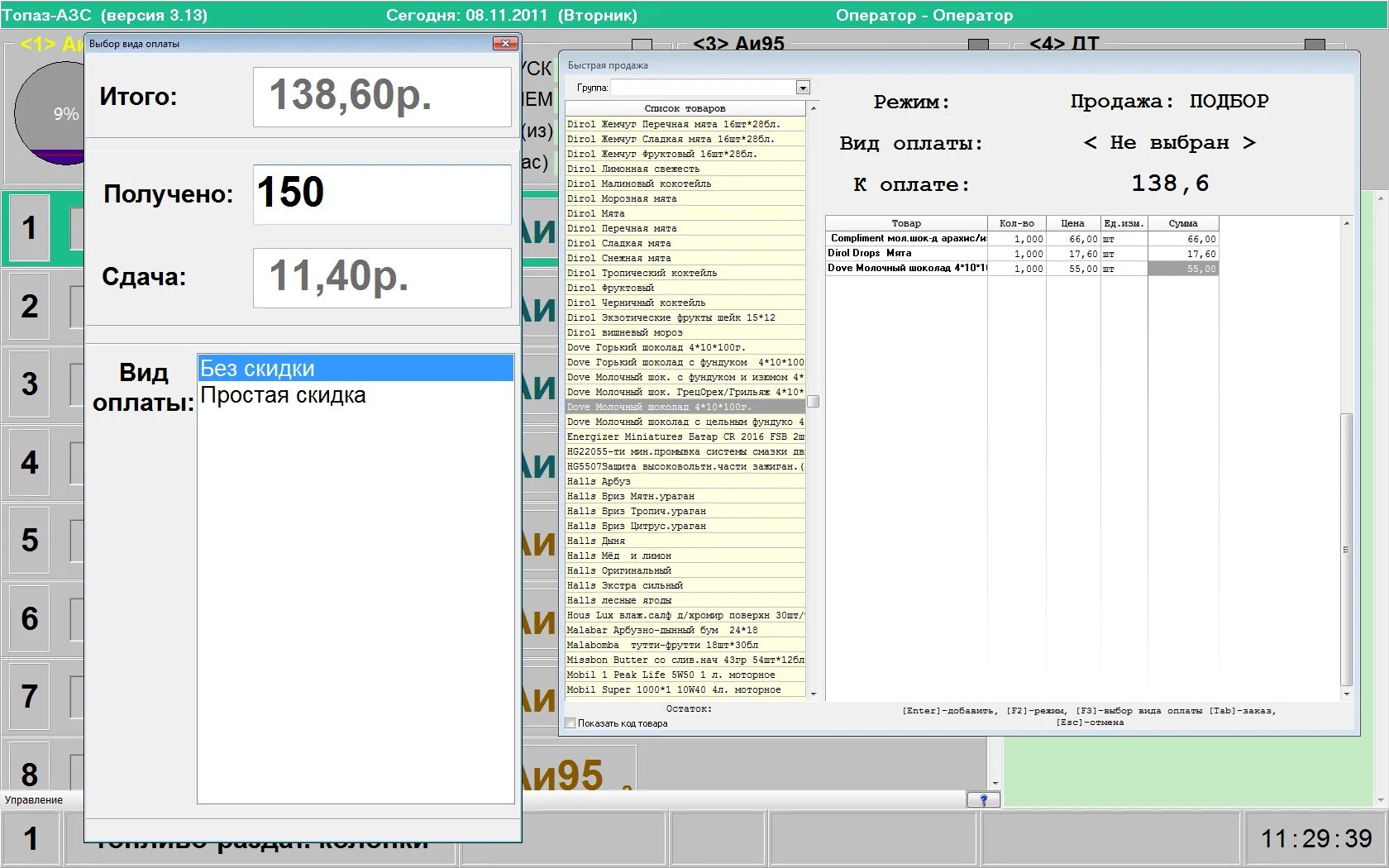Select the Compliment мол.шок-д арахис order row
1389x868 pixels.
coord(1022,239)
